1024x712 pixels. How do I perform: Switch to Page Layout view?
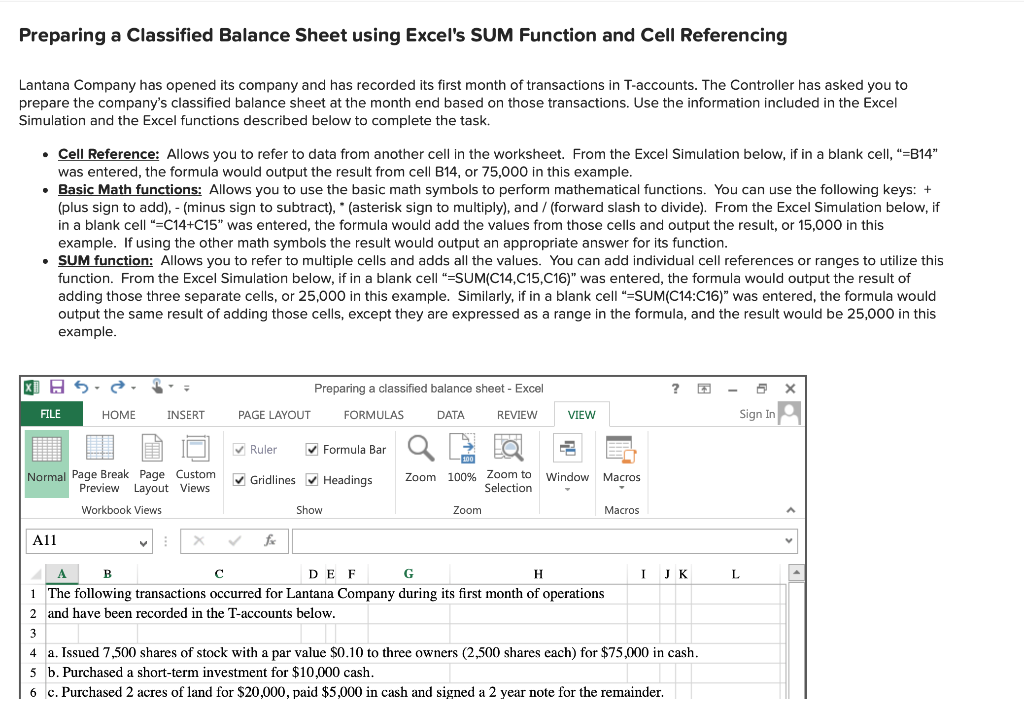coord(151,463)
